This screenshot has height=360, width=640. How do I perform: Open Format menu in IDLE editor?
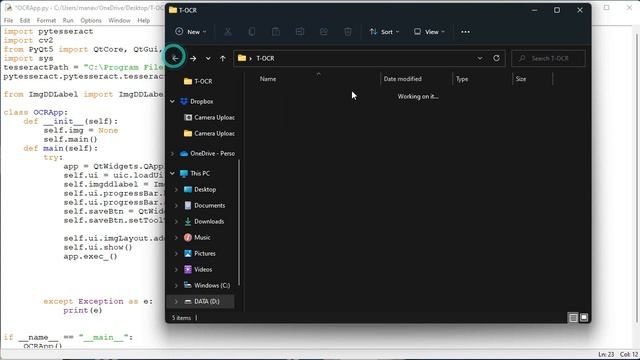click(x=46, y=20)
